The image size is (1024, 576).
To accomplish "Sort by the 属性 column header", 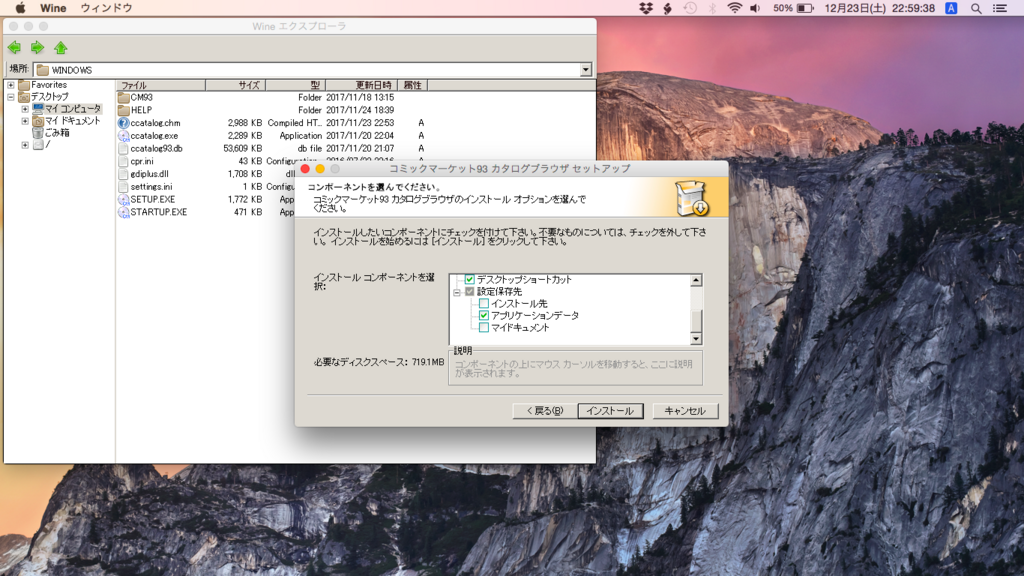I will click(x=412, y=85).
